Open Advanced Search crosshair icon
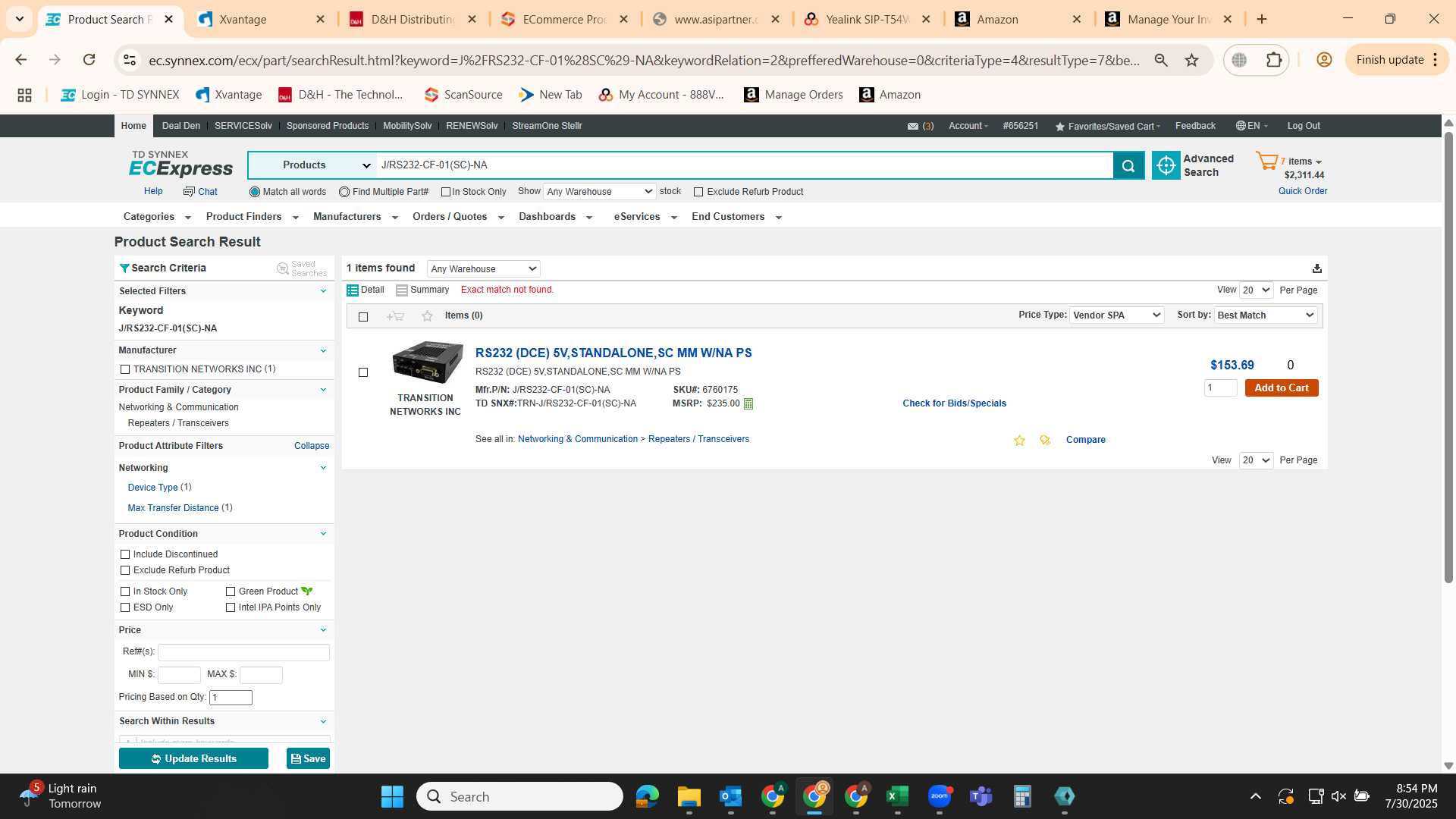Viewport: 1456px width, 819px height. [x=1166, y=165]
